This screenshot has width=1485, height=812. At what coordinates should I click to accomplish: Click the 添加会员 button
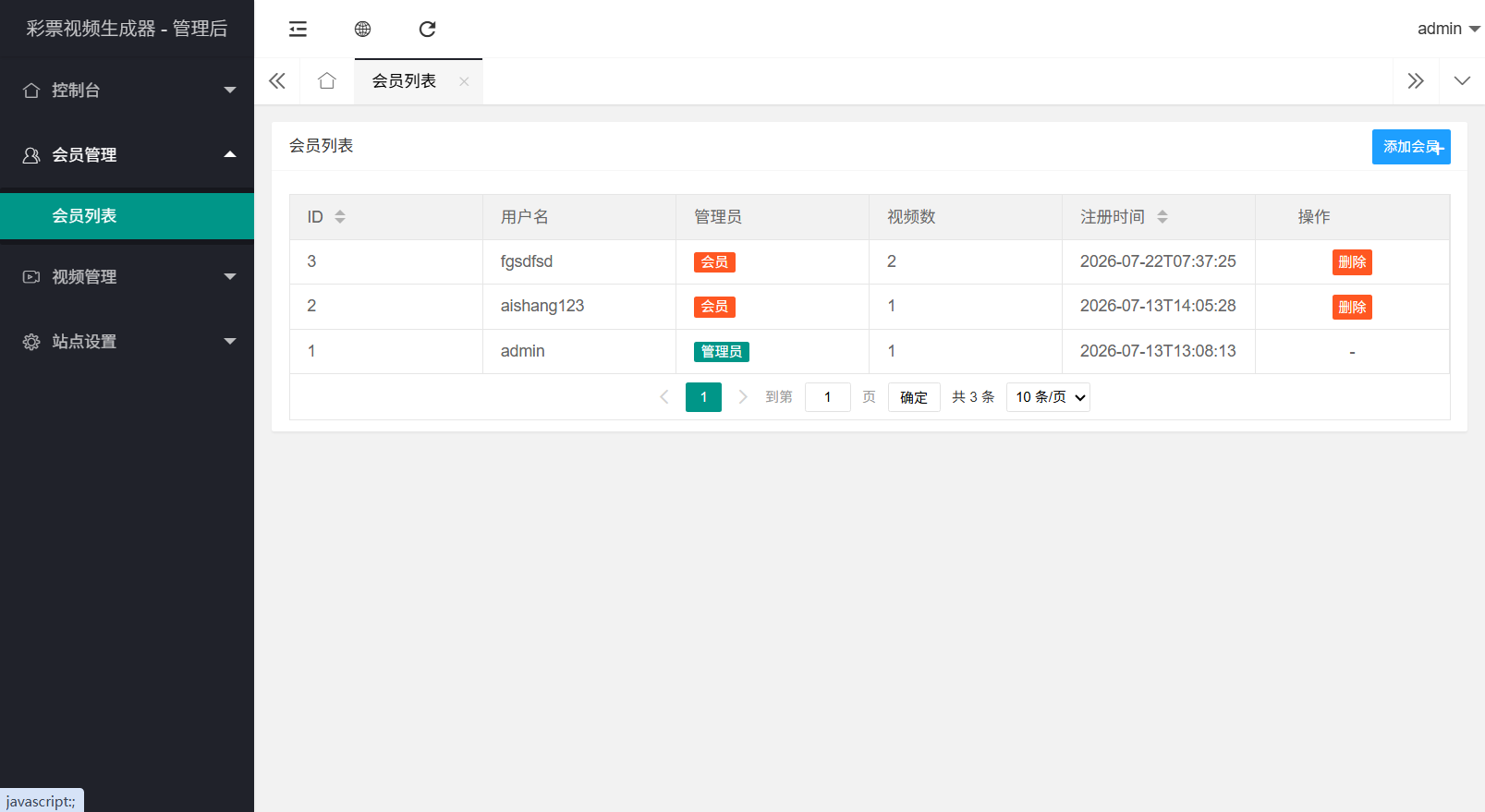[1411, 147]
